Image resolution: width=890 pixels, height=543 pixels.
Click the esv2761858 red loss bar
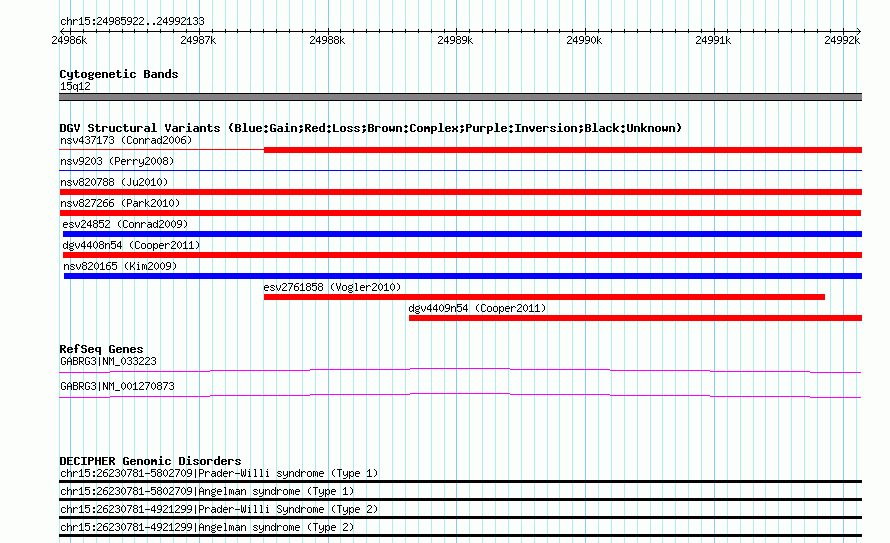(544, 297)
